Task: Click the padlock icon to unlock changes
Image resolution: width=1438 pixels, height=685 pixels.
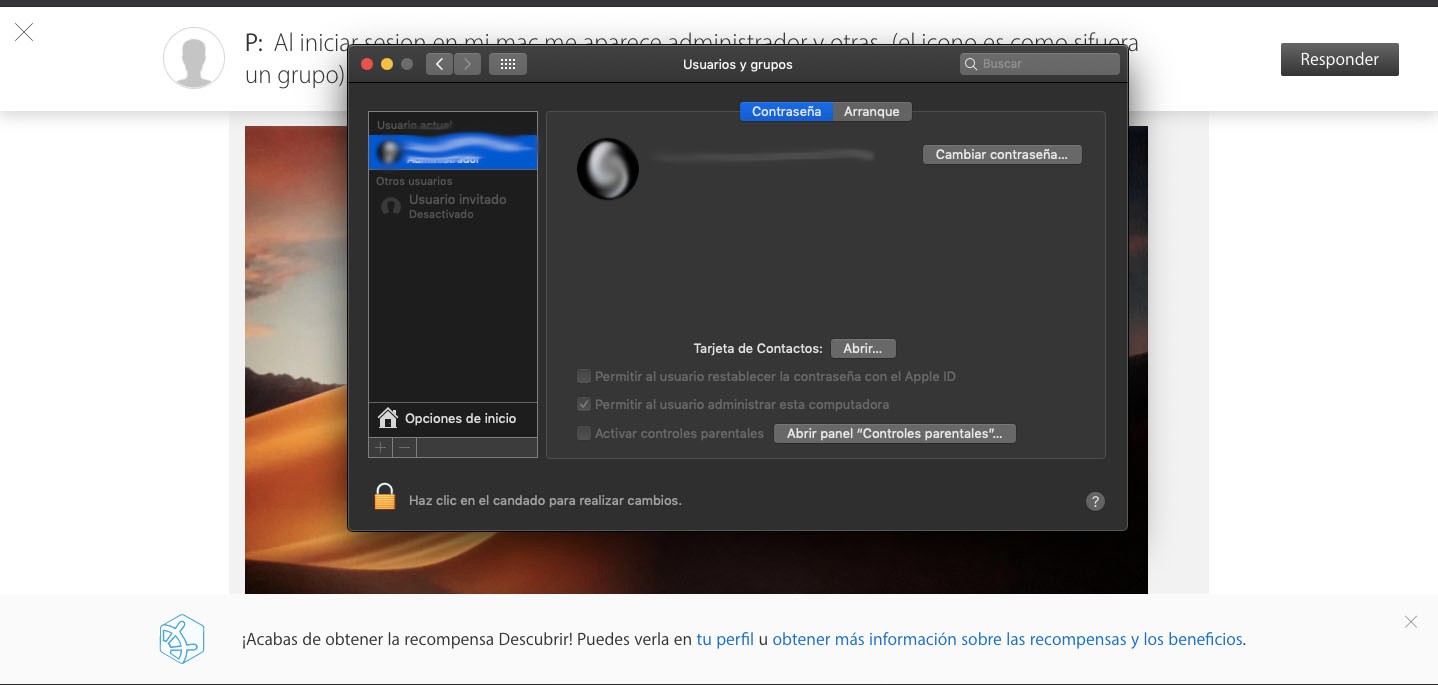Action: pos(385,497)
